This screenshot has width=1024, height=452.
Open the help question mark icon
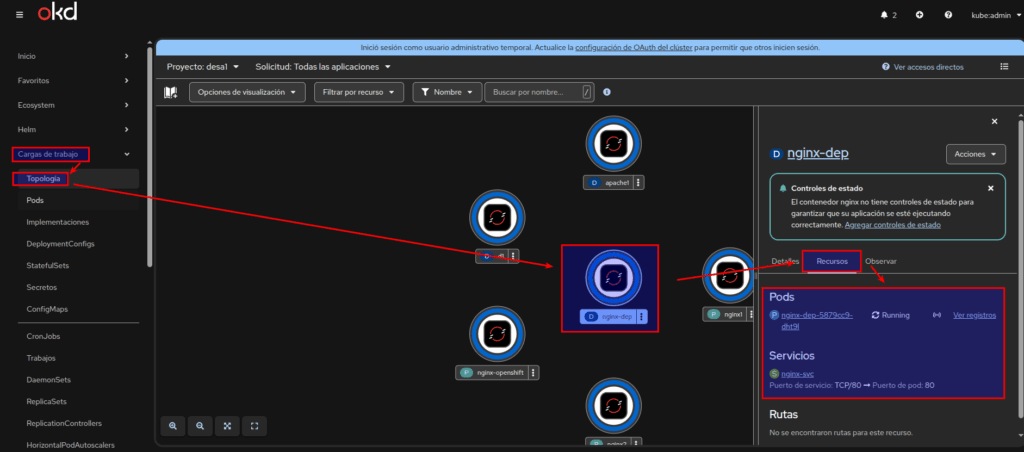(x=946, y=15)
